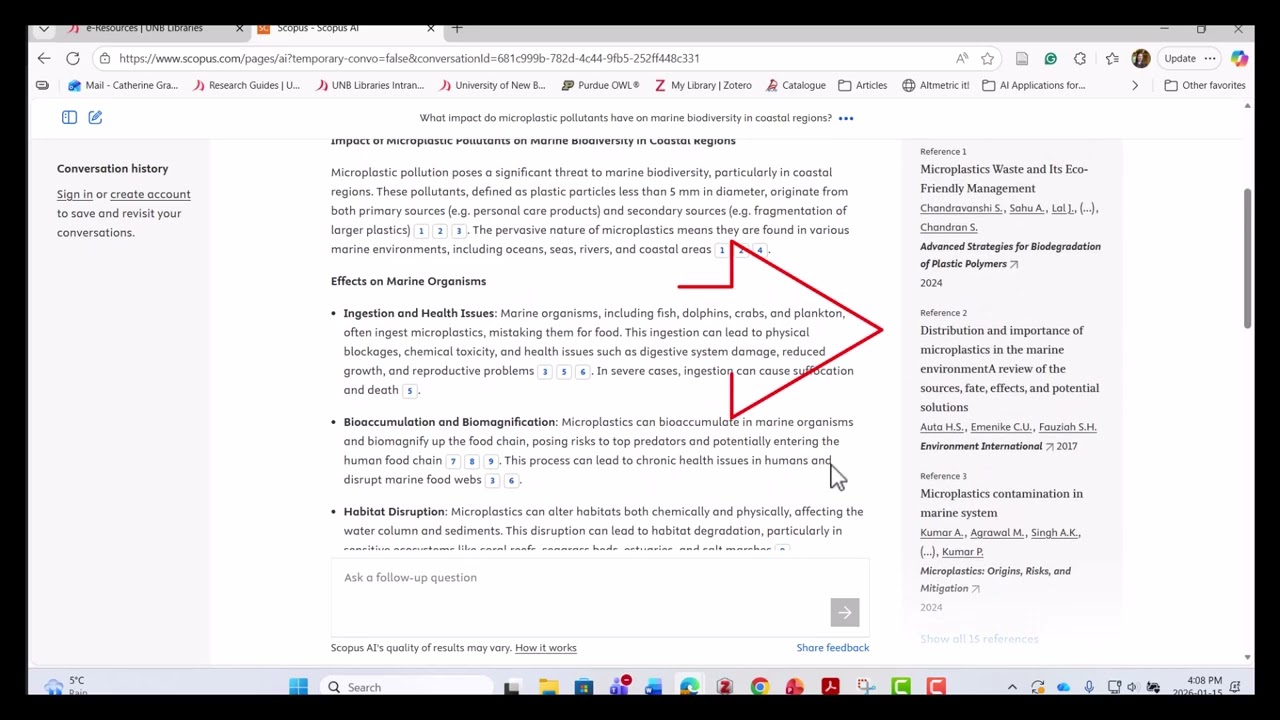Open Environment International source link
The width and height of the screenshot is (1280, 720).
pyautogui.click(x=981, y=446)
